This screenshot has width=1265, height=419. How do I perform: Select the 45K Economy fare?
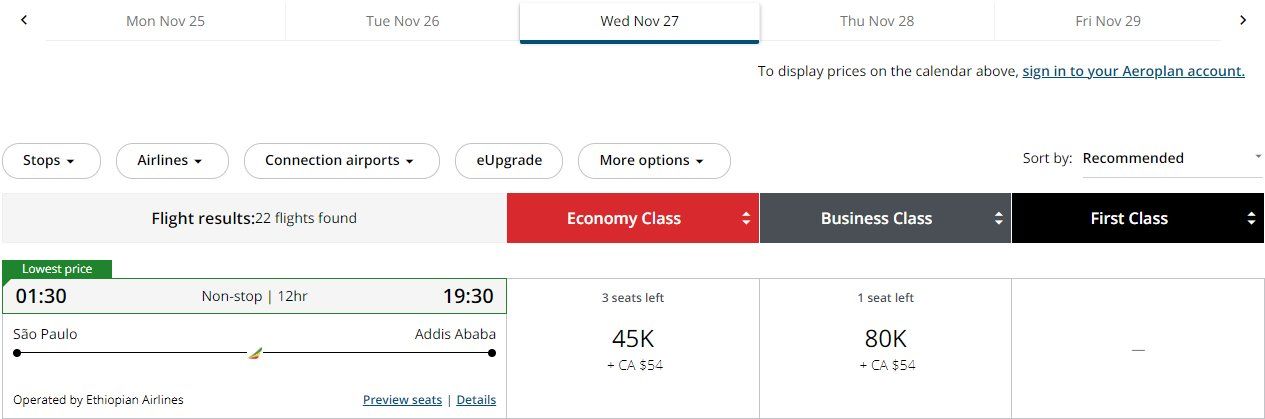(x=633, y=340)
